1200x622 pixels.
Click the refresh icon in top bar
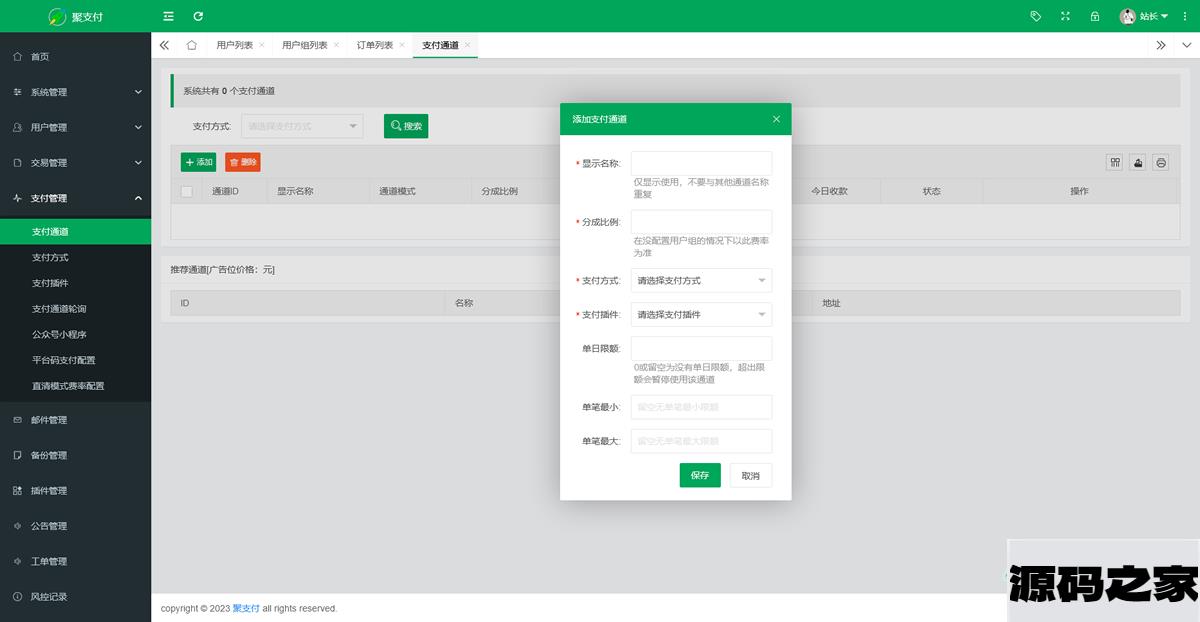pos(198,16)
